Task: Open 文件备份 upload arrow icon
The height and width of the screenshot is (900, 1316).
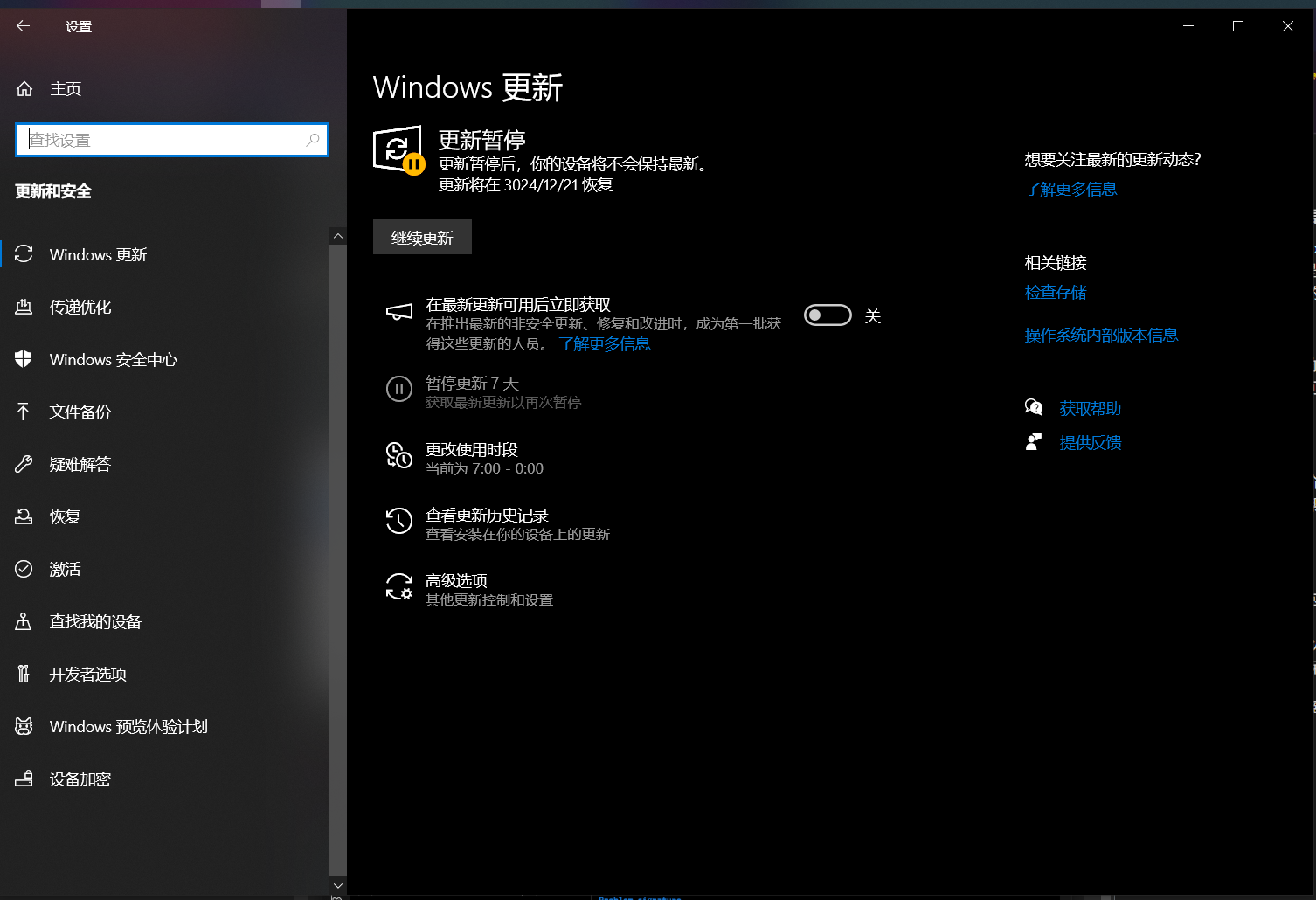Action: tap(24, 412)
